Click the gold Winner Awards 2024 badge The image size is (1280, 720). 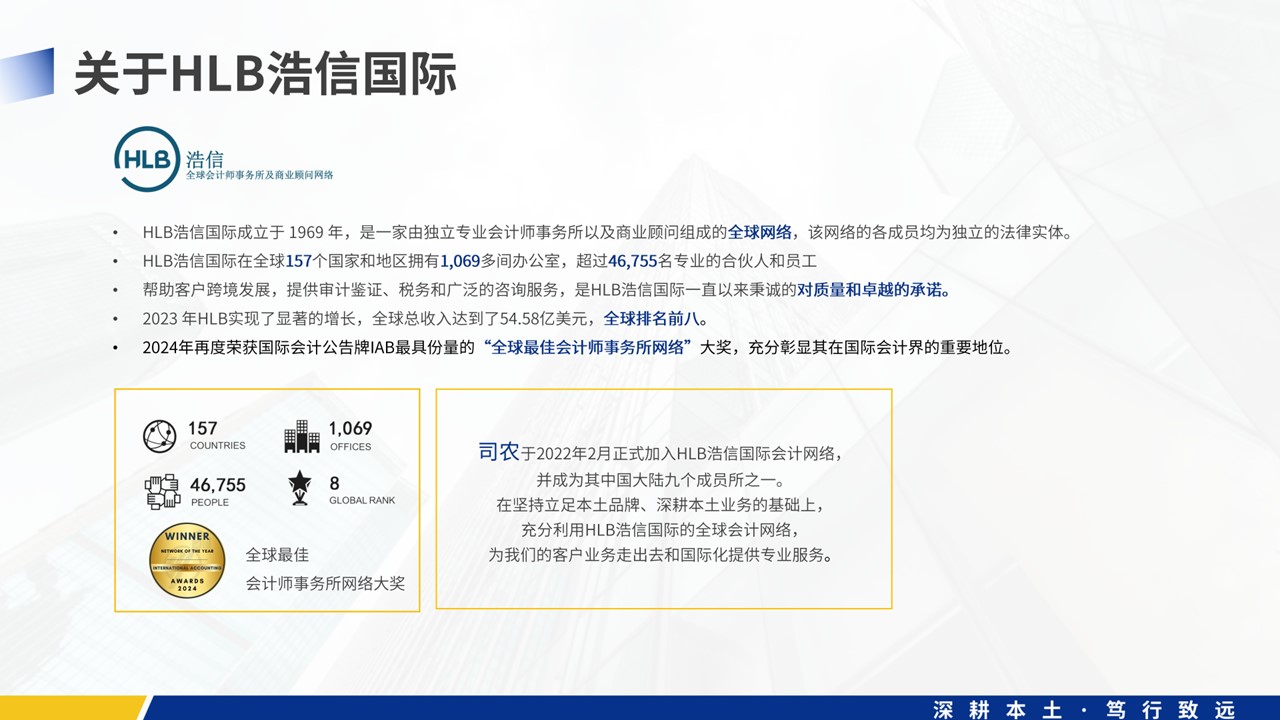pos(187,562)
